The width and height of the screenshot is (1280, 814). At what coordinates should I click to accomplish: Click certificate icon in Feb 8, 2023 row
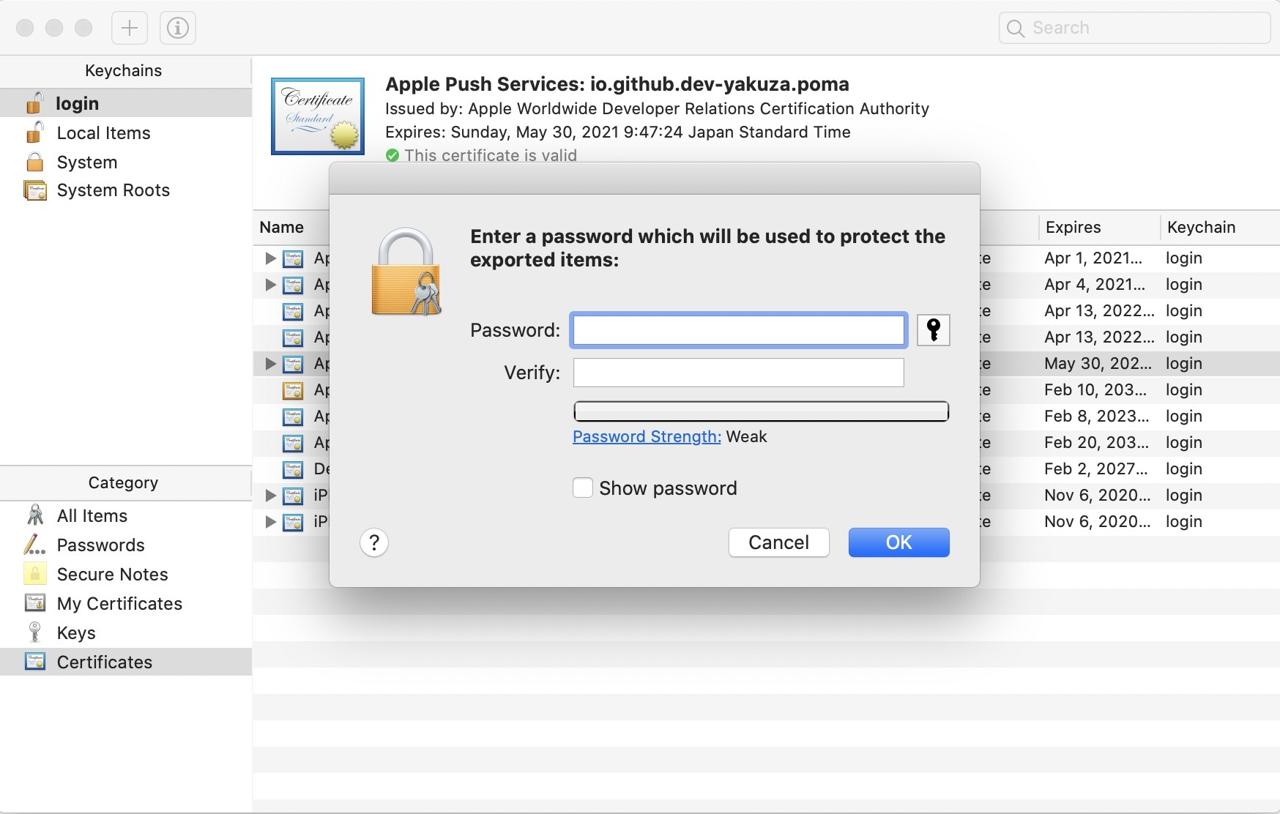293,416
